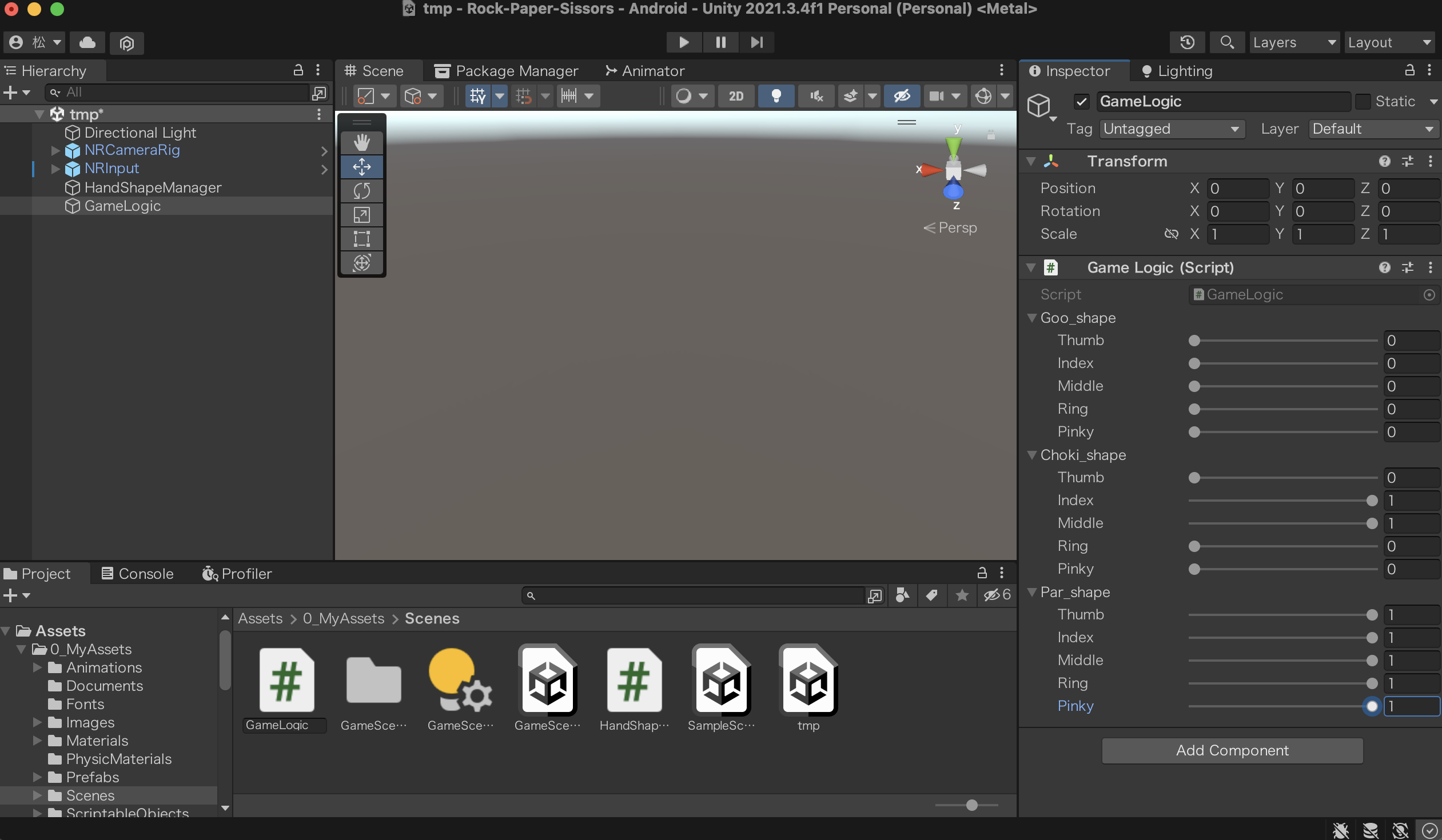Toggle 2D view mode
Viewport: 1442px width, 840px height.
pos(736,95)
